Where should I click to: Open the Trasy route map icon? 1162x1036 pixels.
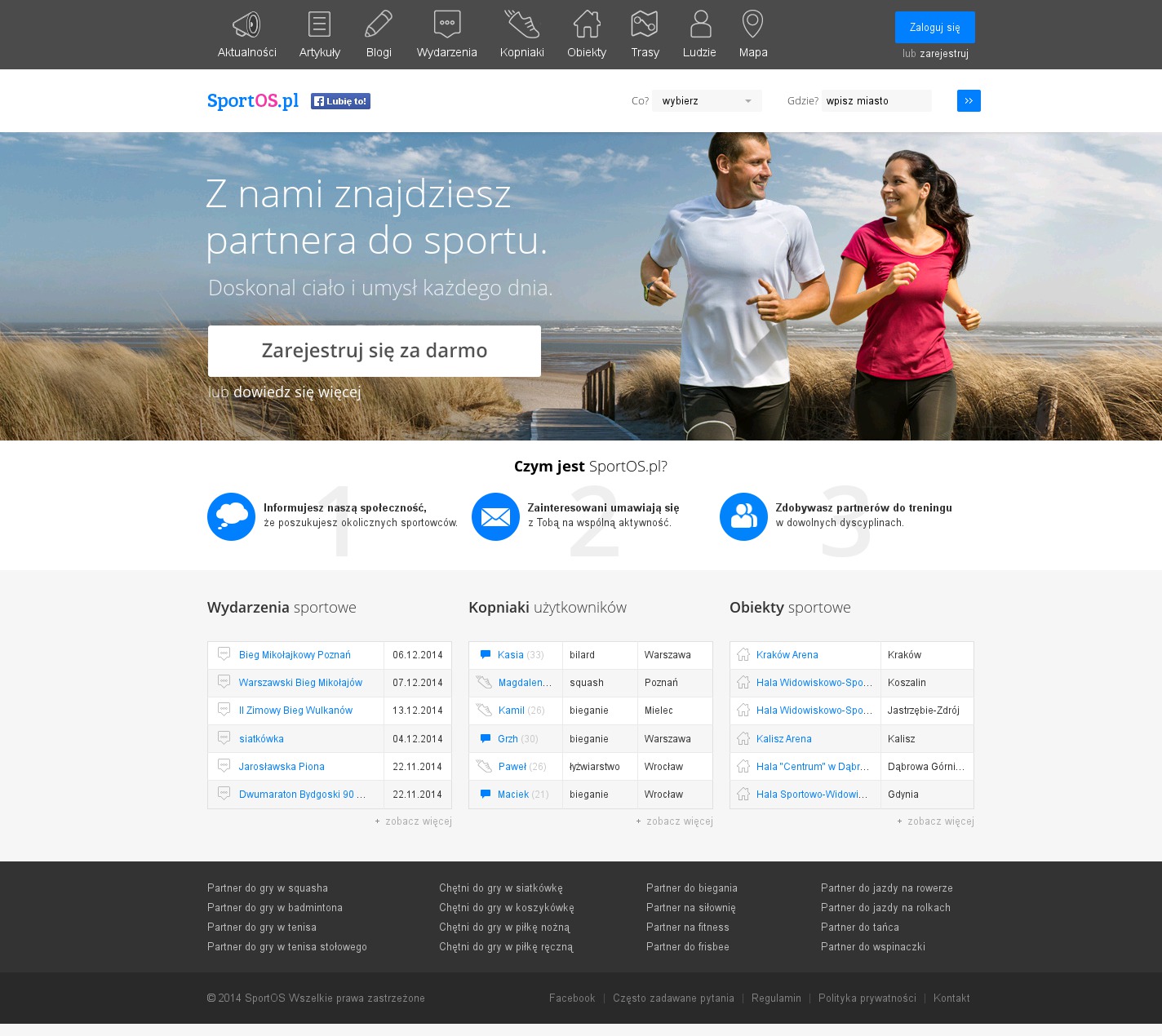645,24
